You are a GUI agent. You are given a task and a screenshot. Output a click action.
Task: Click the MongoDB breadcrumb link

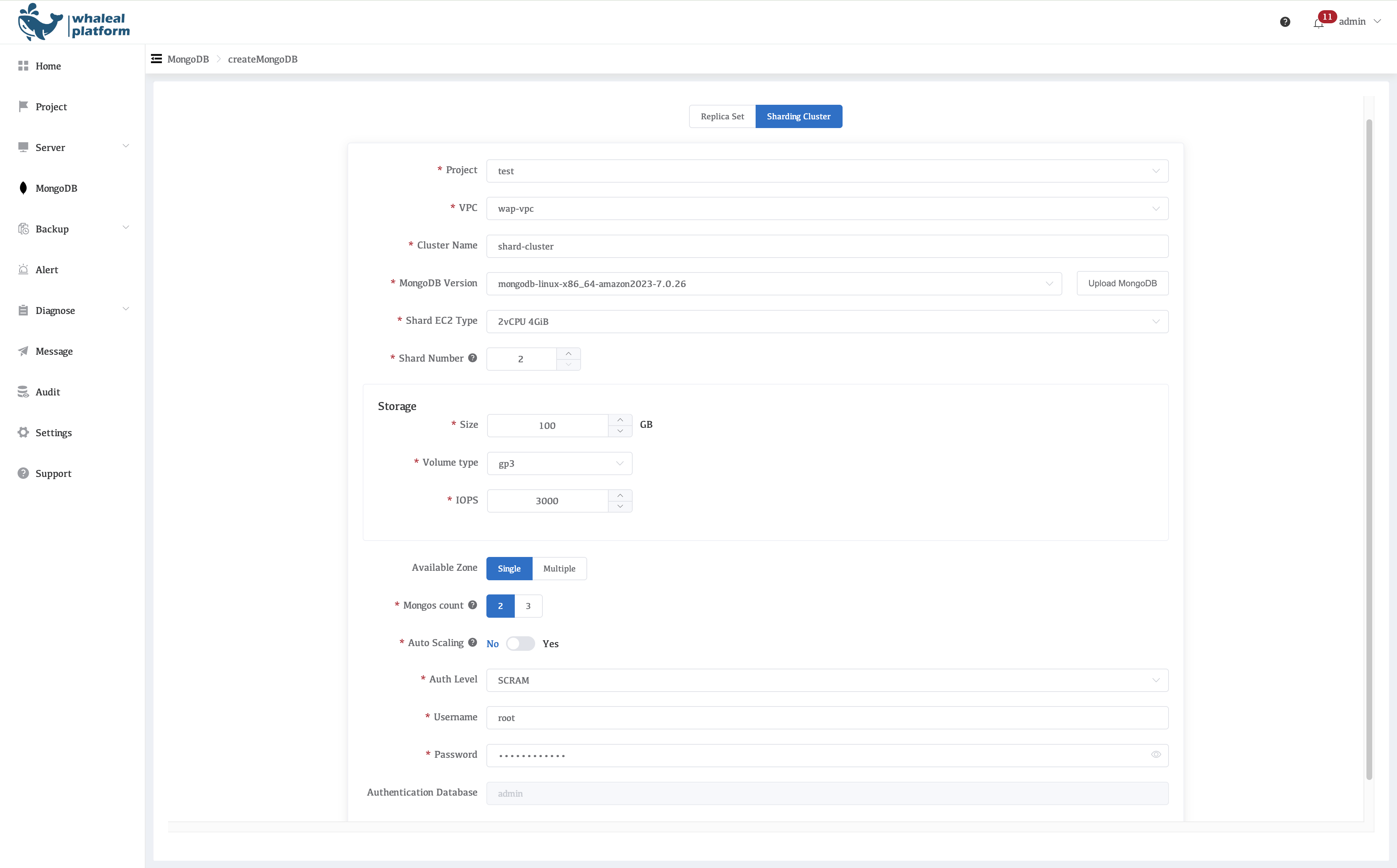click(188, 59)
